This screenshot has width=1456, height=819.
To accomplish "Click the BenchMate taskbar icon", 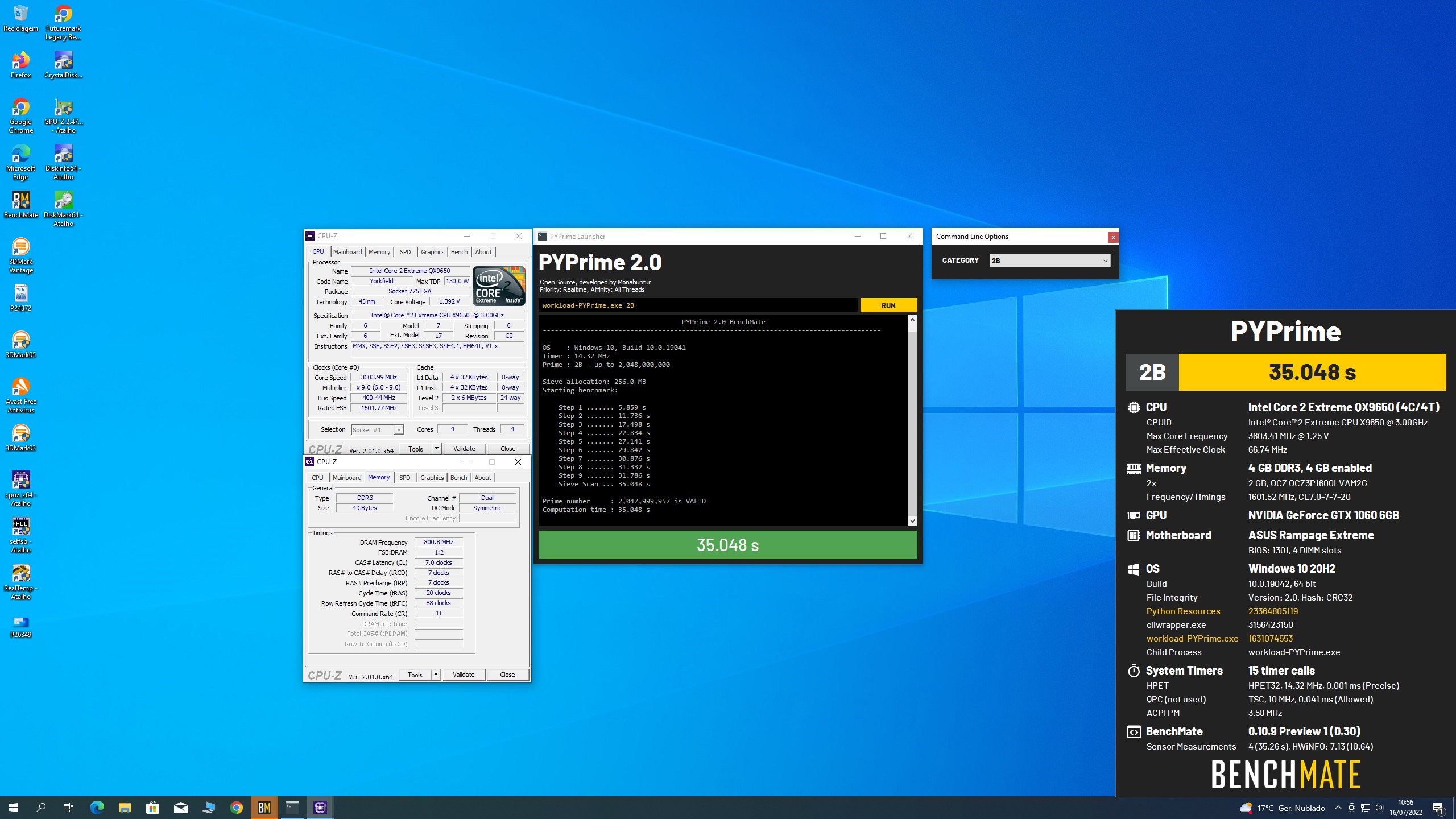I will [x=264, y=808].
